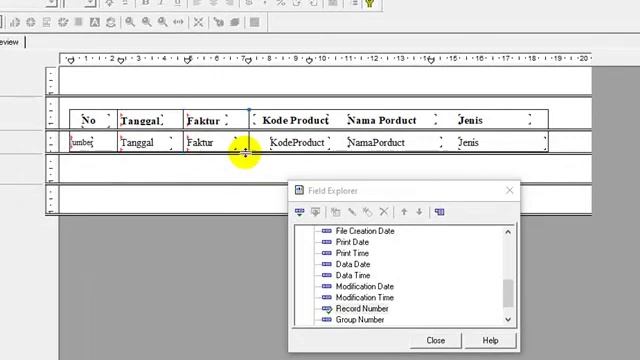Select the bold 'Jenis' header text

(x=494, y=120)
